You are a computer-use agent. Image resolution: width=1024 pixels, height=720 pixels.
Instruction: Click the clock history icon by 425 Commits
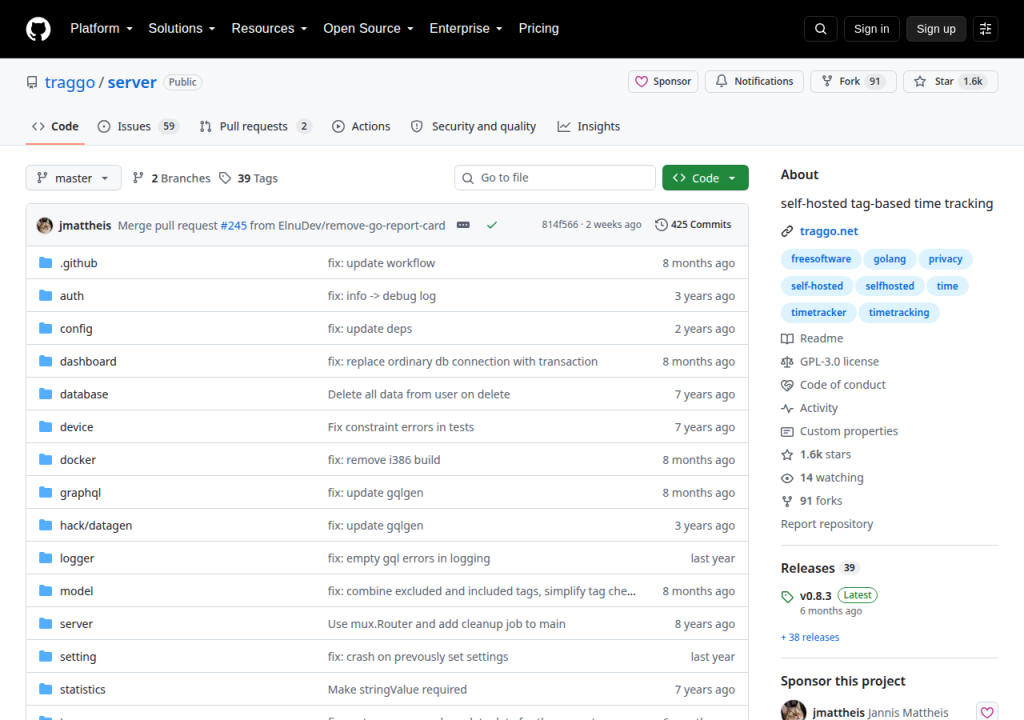661,225
